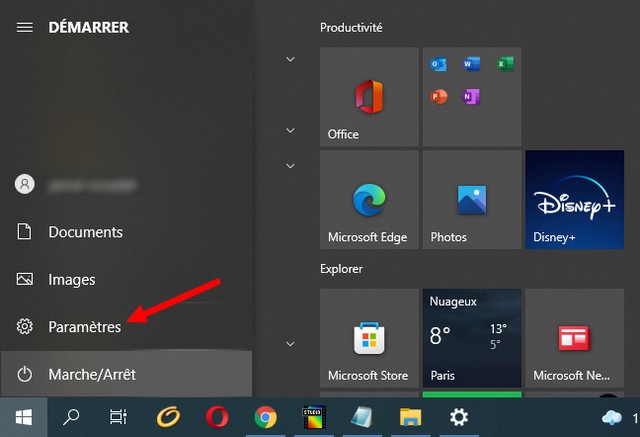Open the Studio film app on taskbar
Viewport: 640px width, 437px height.
click(x=313, y=417)
